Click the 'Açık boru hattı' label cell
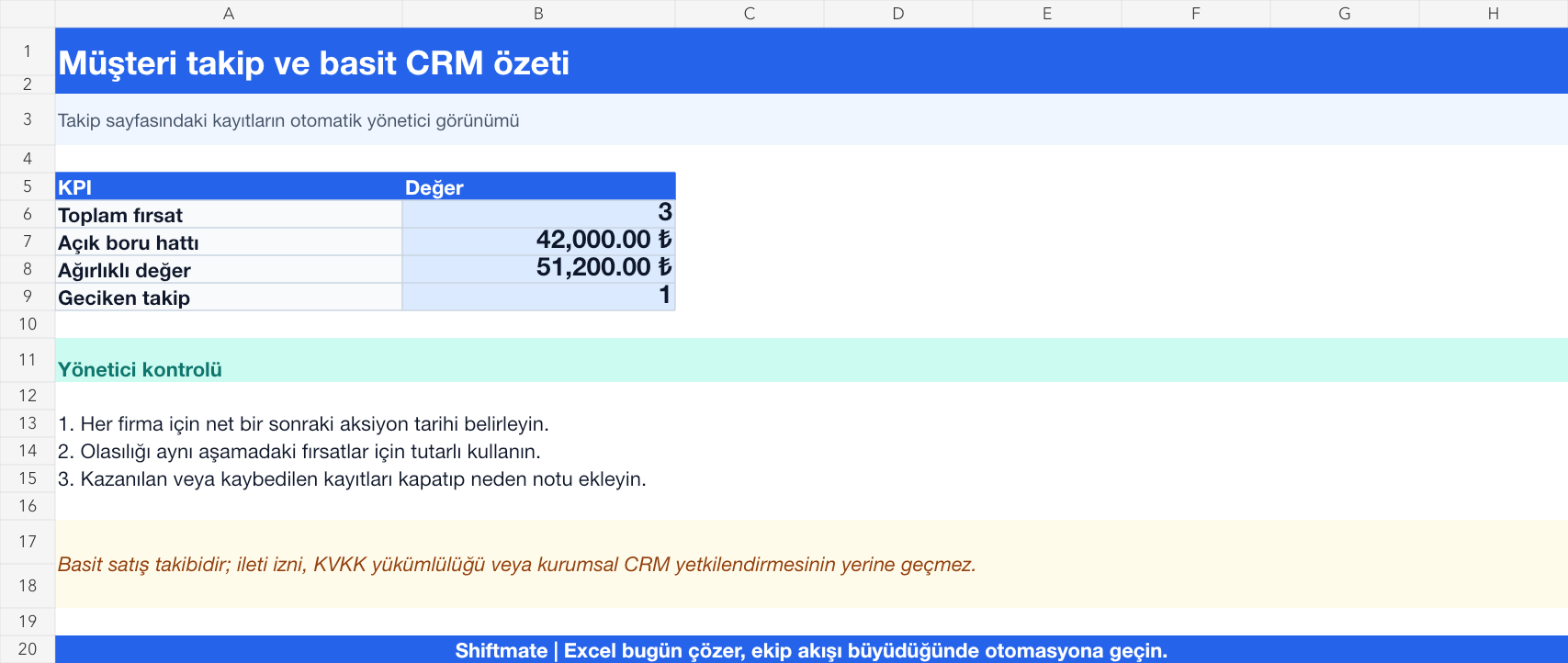Screen dimensions: 1568x663 pyautogui.click(x=229, y=242)
